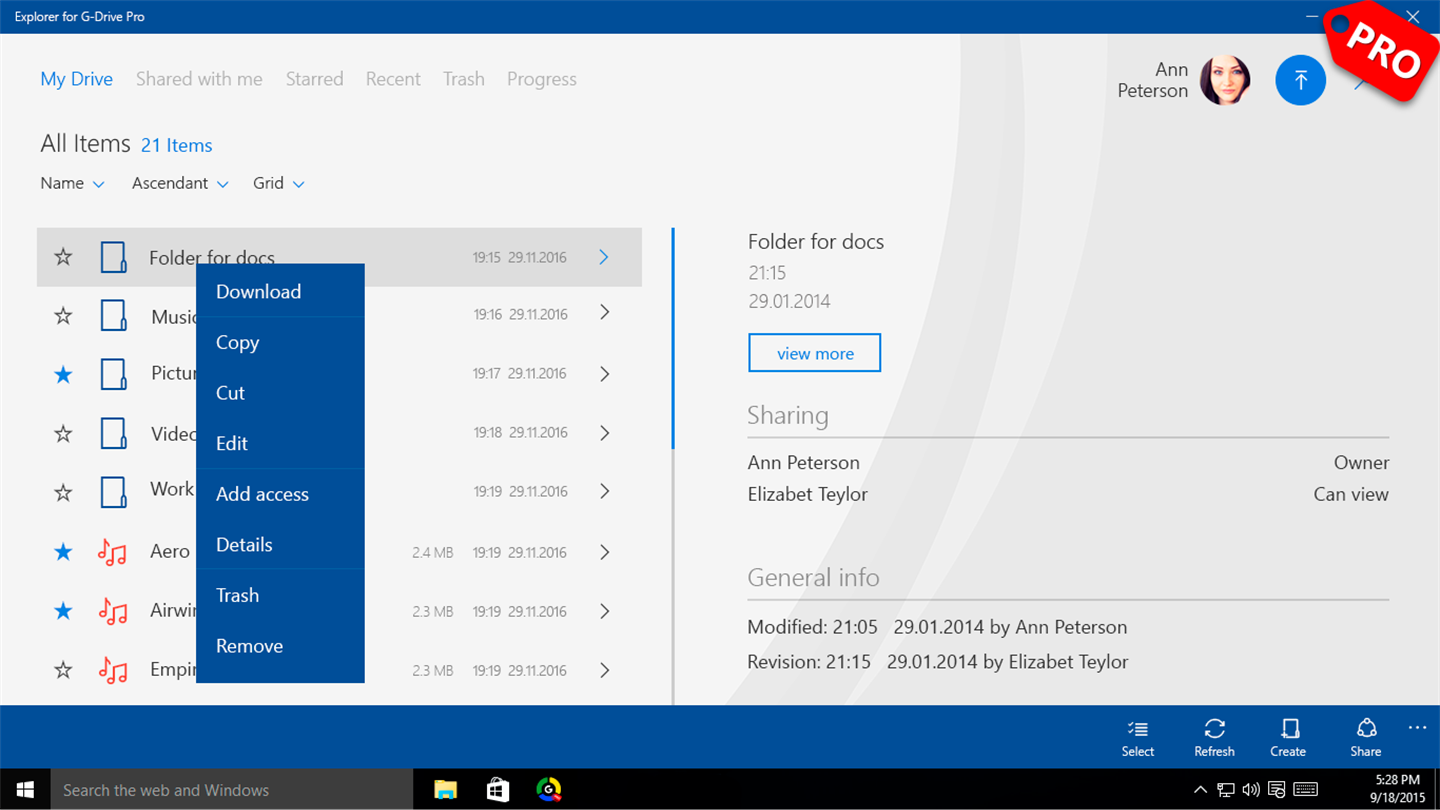This screenshot has width=1440, height=810.
Task: Select Add access in the context menu
Action: [280, 494]
